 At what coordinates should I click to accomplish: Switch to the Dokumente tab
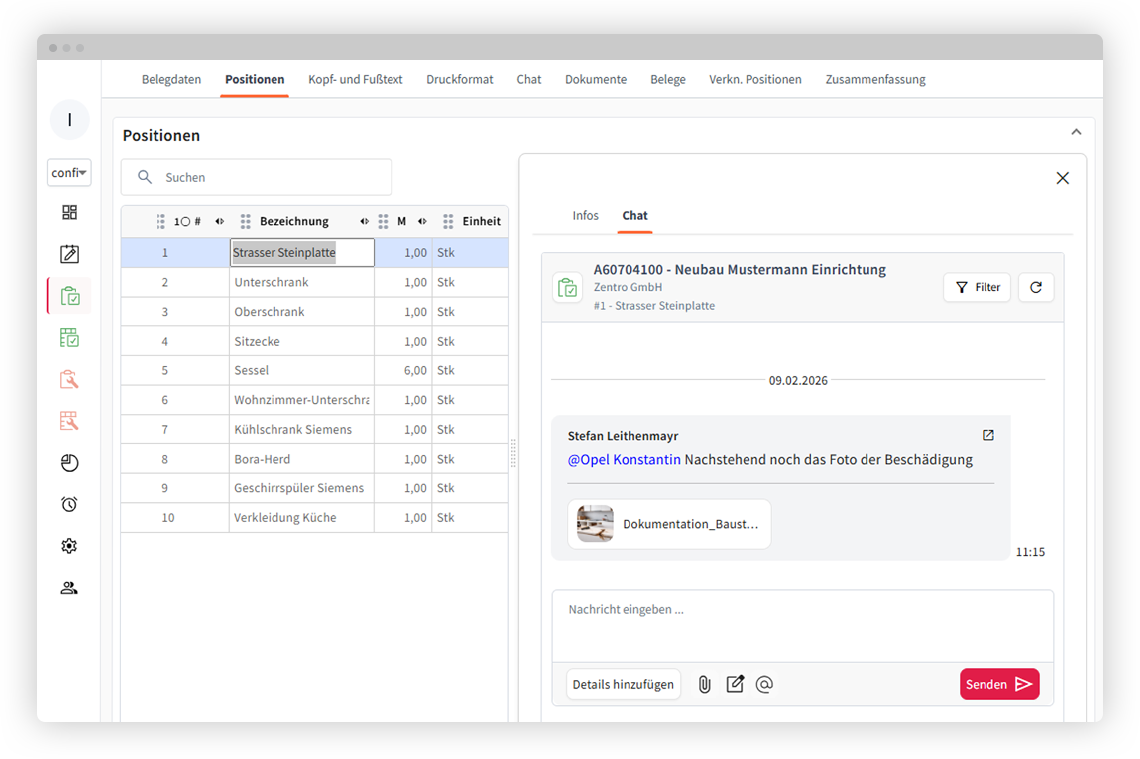pos(595,80)
